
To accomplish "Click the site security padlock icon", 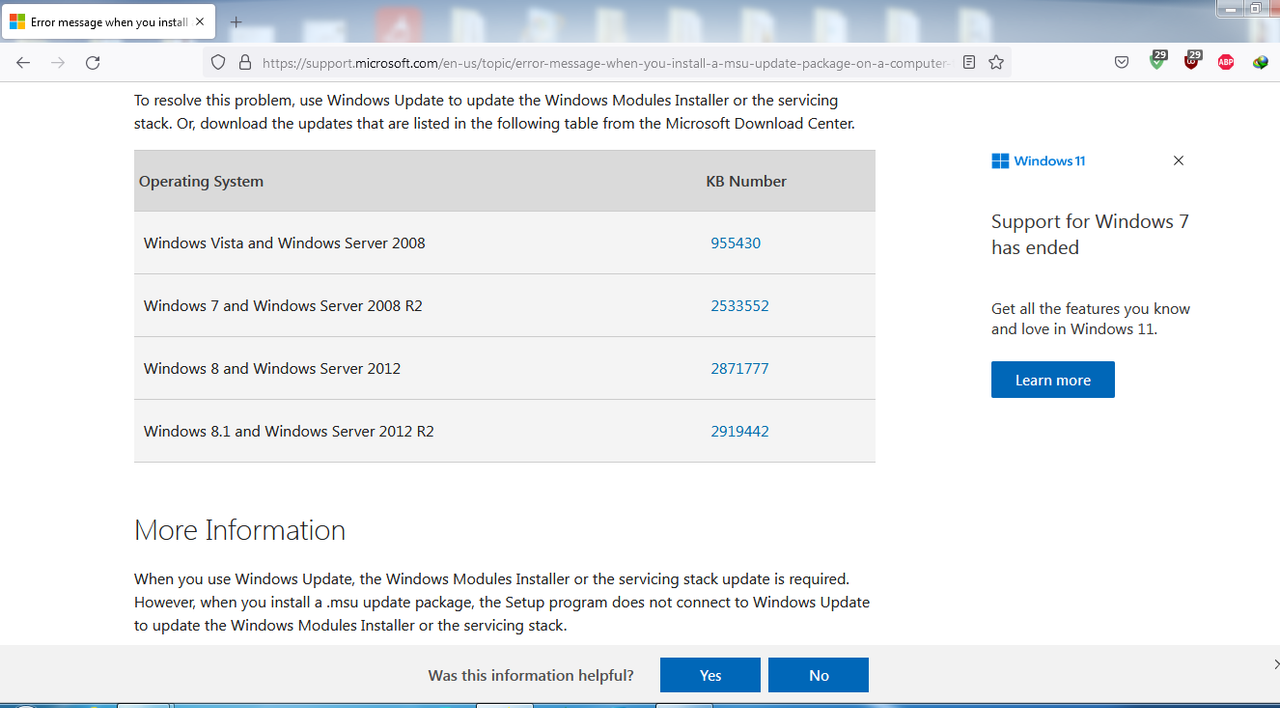I will pos(245,62).
